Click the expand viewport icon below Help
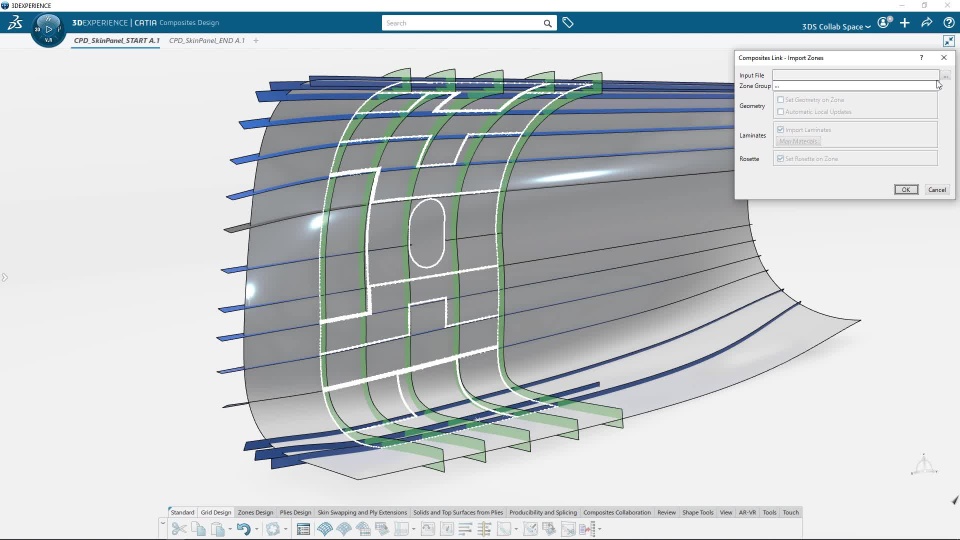 (949, 41)
